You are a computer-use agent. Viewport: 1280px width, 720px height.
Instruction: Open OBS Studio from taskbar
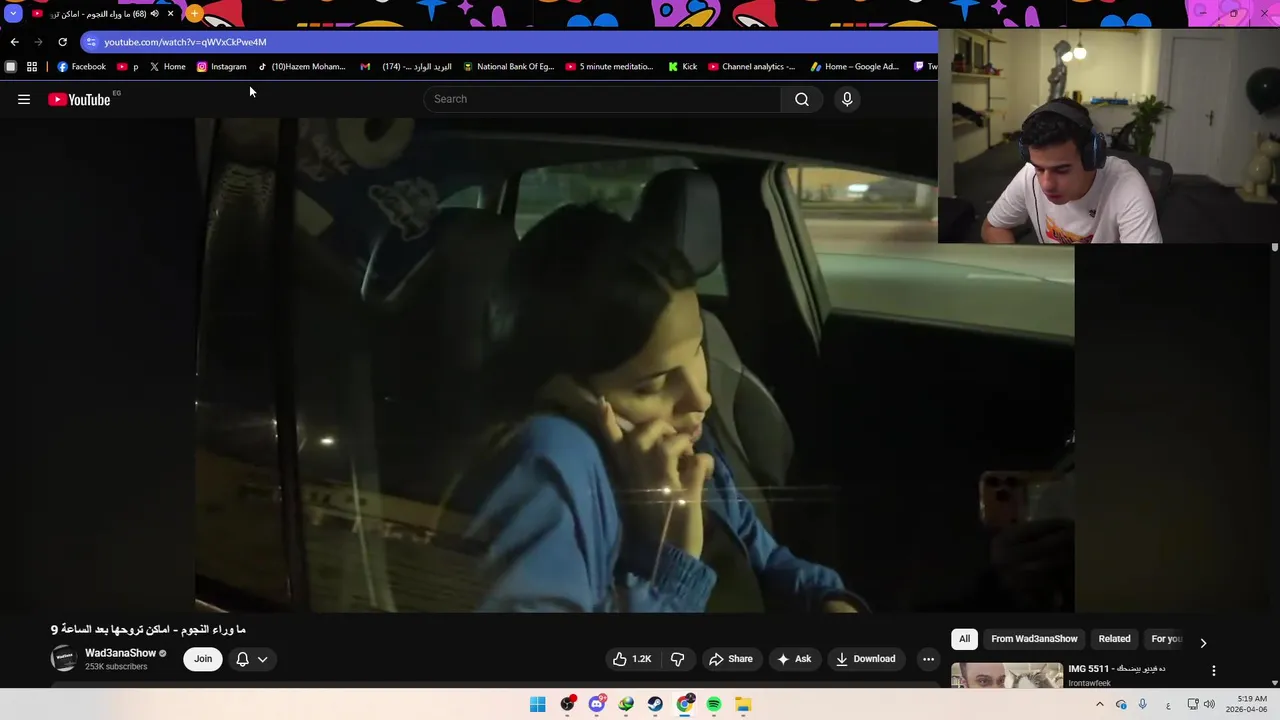point(568,704)
